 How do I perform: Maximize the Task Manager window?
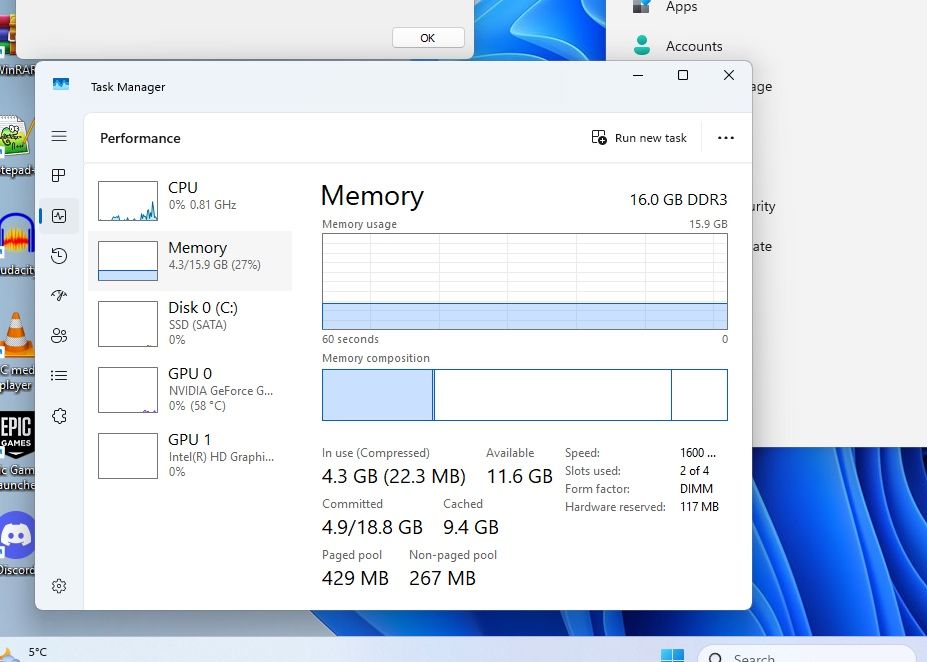tap(683, 75)
